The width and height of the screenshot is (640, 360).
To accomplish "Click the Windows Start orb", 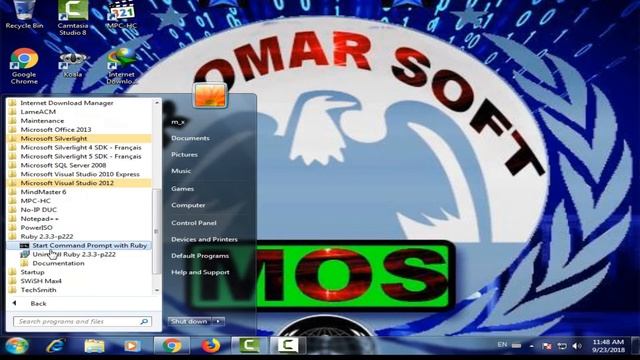I will 17,346.
